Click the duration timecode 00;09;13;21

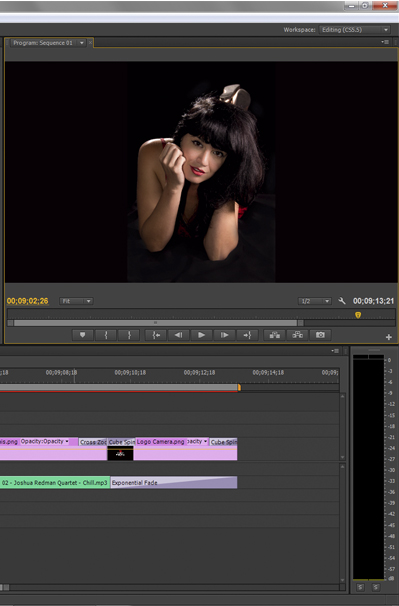click(x=373, y=301)
